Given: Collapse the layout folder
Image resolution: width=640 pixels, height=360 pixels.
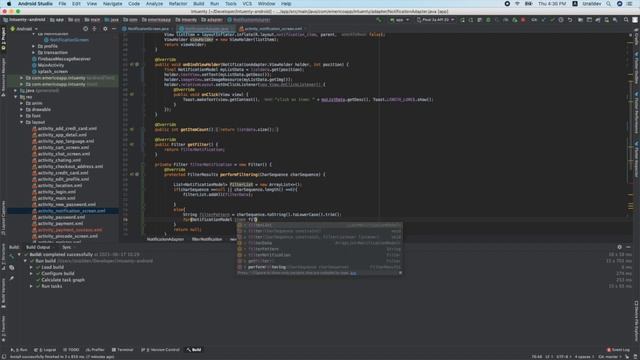Looking at the screenshot, I should (x=22, y=122).
